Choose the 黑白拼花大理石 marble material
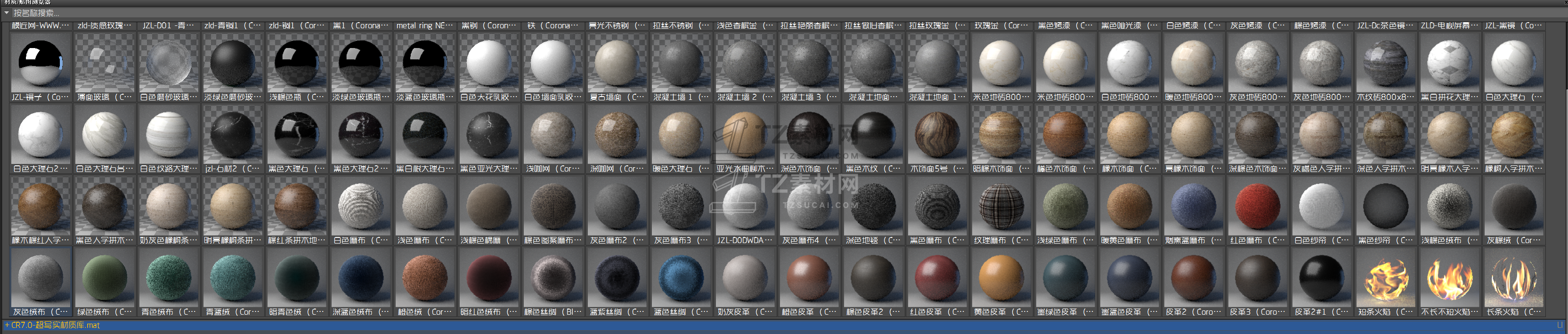 [1449, 63]
